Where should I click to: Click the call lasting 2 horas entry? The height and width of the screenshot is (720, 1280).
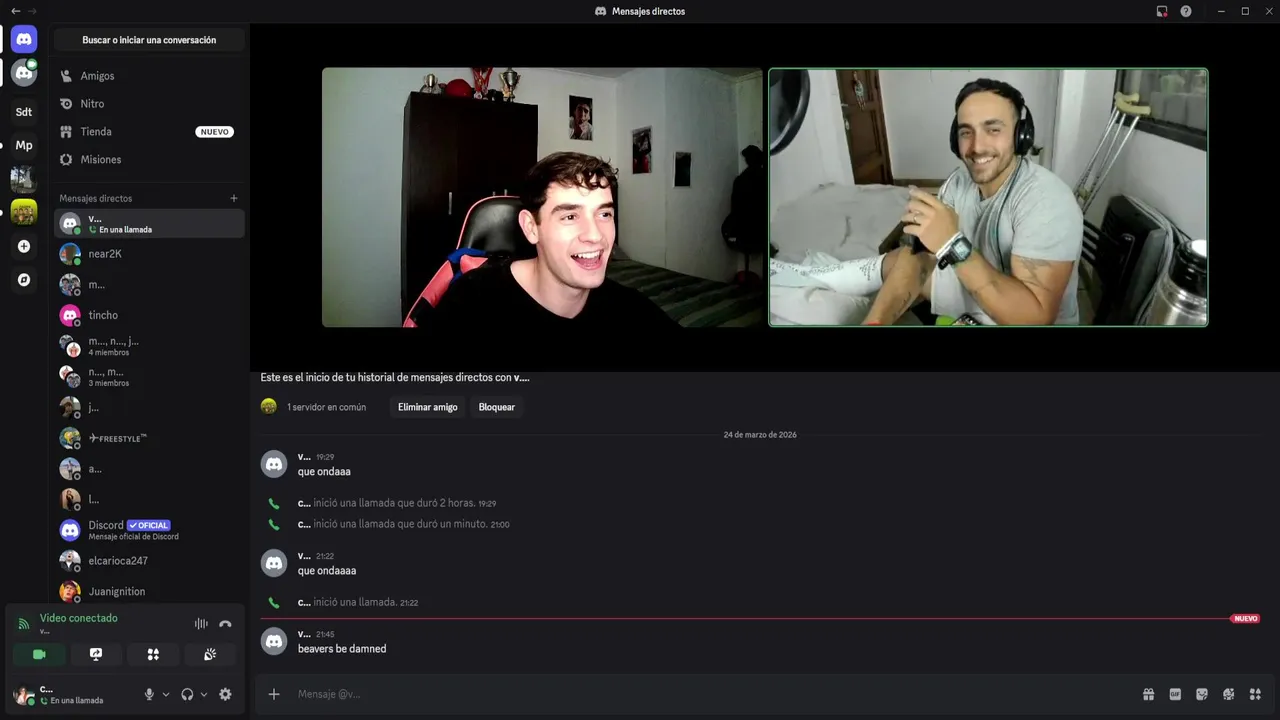pos(397,503)
